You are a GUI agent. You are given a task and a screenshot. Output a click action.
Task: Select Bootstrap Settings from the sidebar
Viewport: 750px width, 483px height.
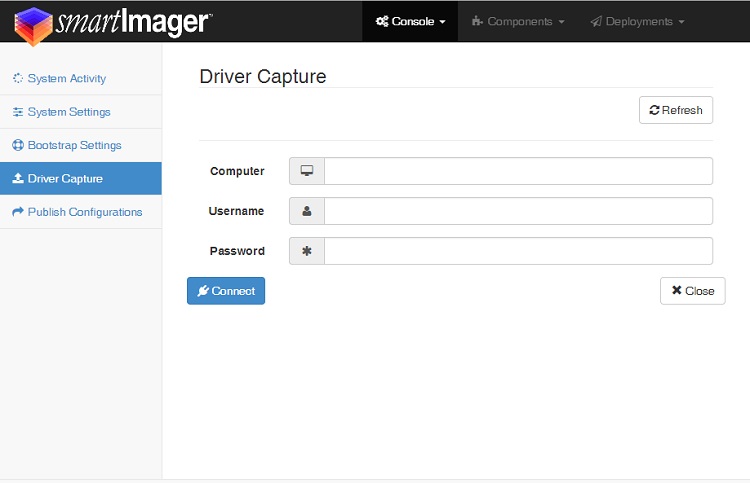[74, 145]
